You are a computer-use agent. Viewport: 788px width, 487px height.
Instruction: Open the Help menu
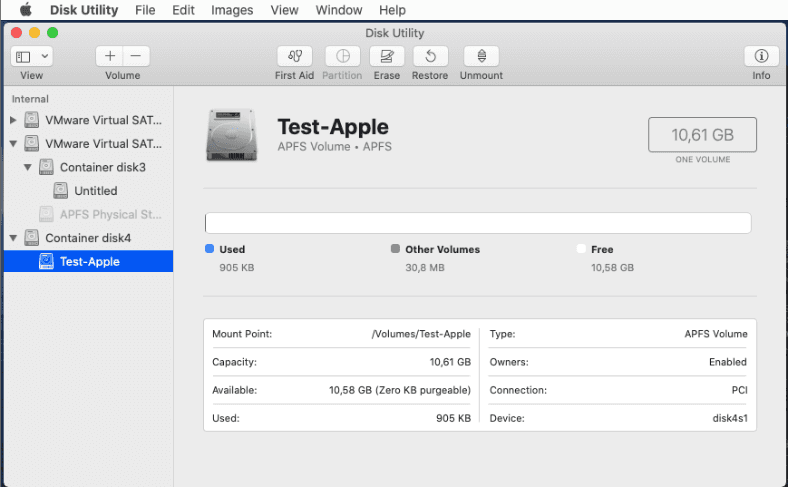(x=392, y=10)
